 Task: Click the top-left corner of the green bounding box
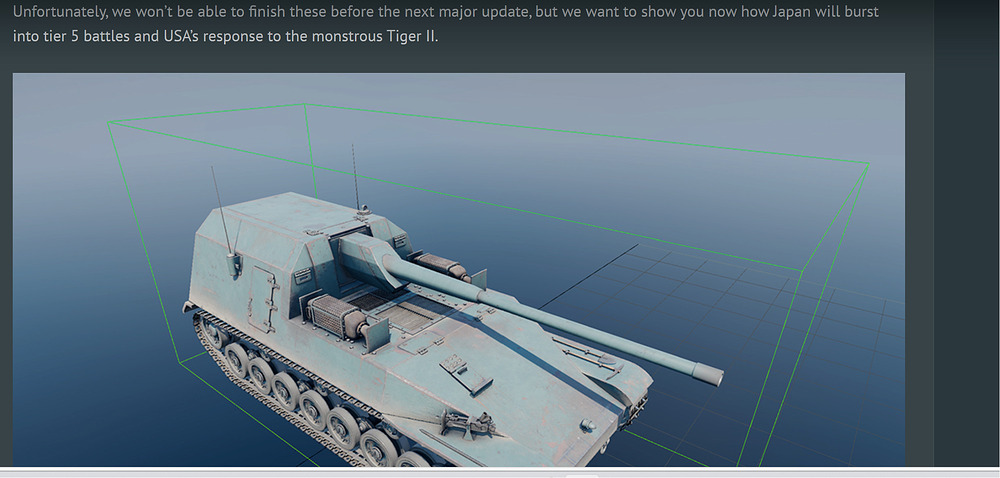[x=110, y=123]
